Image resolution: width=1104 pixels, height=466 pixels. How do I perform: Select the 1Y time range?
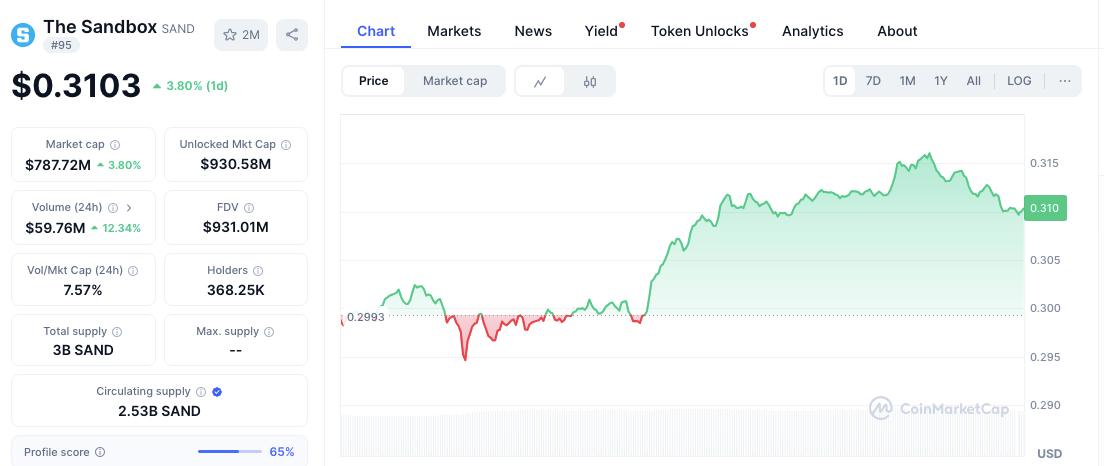[941, 81]
